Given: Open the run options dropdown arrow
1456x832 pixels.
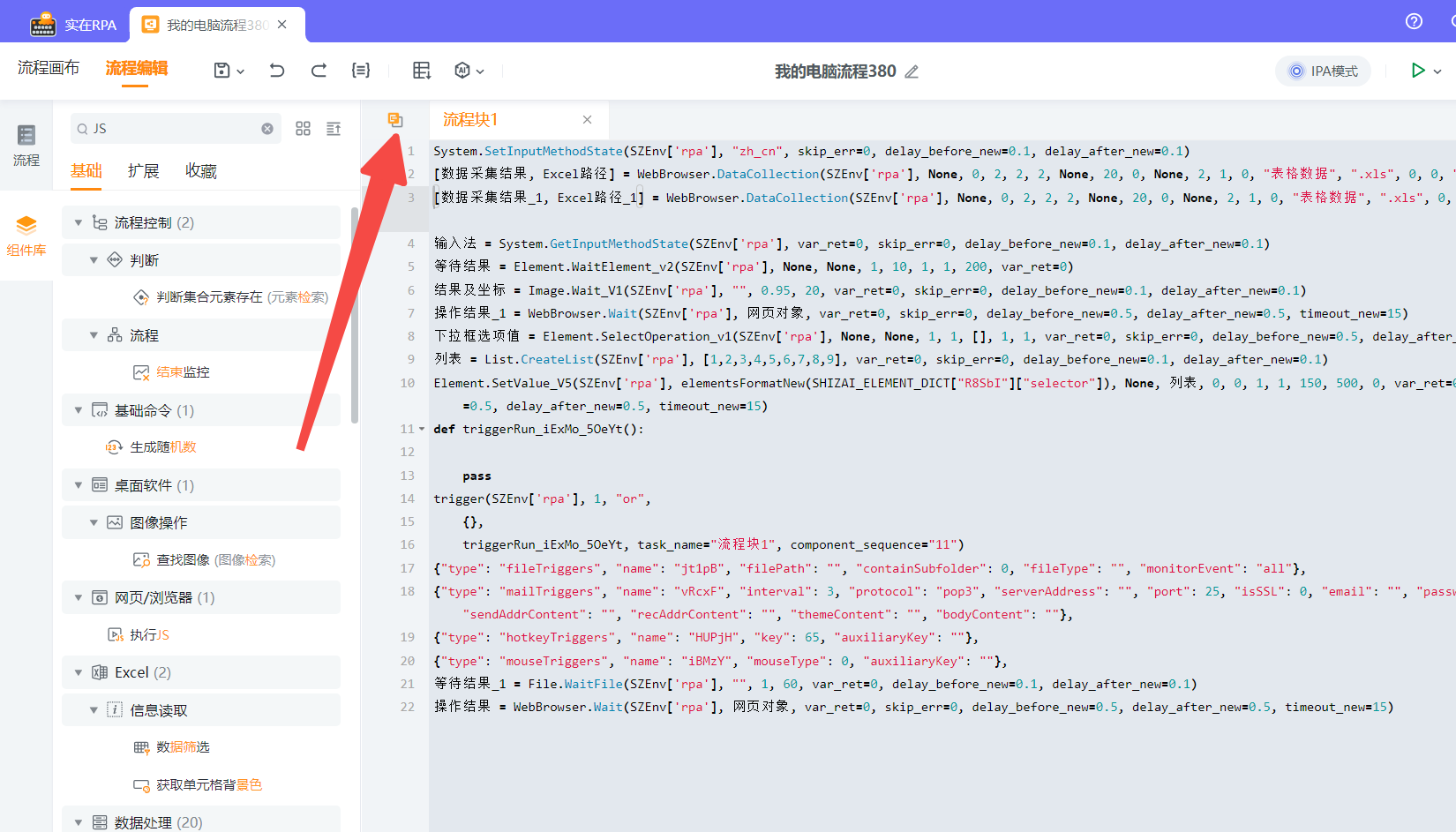Looking at the screenshot, I should click(x=1438, y=71).
